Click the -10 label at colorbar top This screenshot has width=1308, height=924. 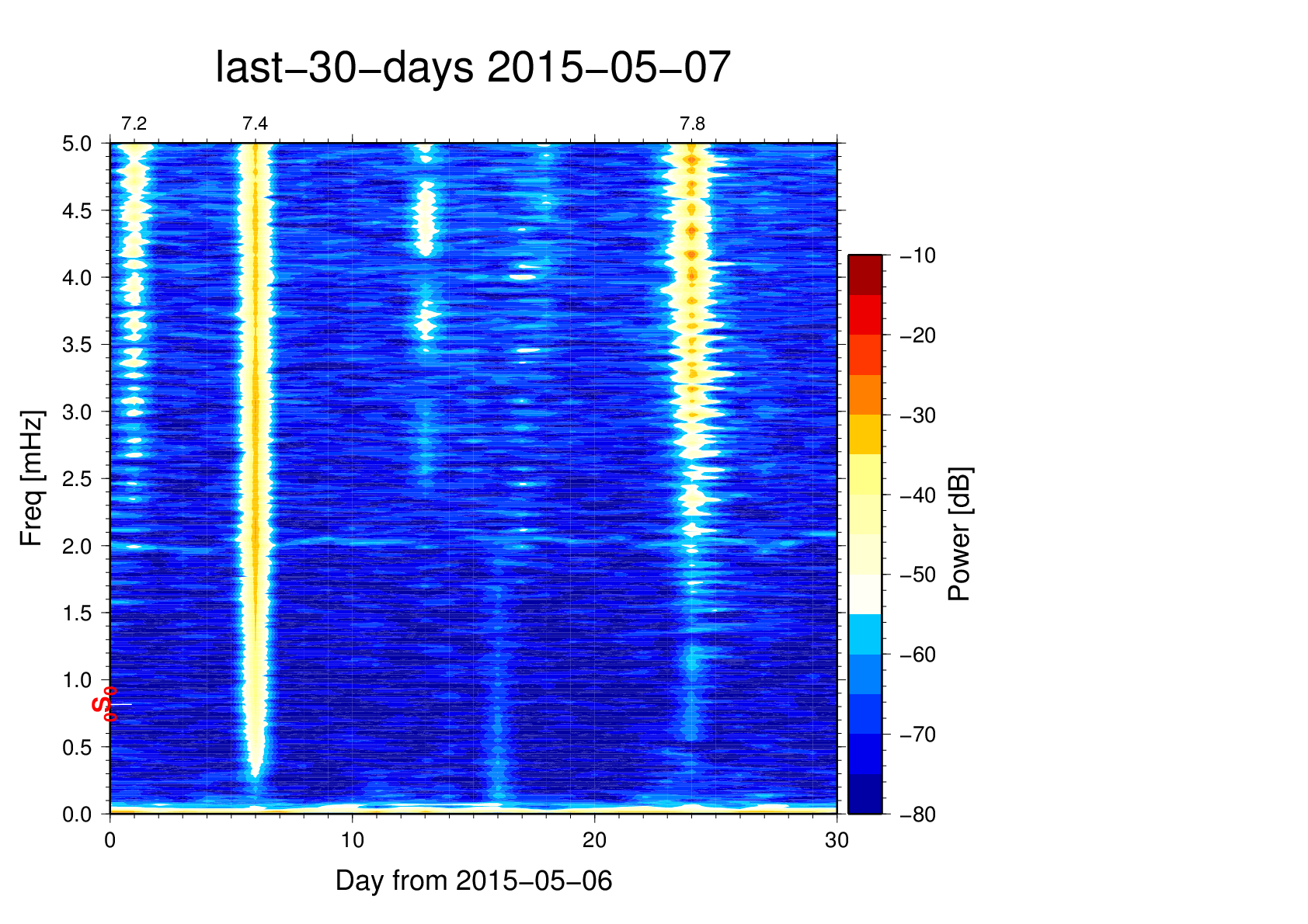click(917, 255)
